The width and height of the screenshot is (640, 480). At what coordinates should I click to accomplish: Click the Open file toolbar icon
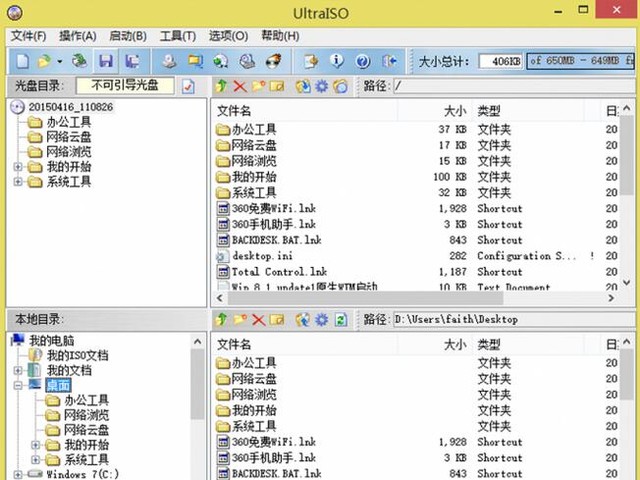click(x=44, y=62)
